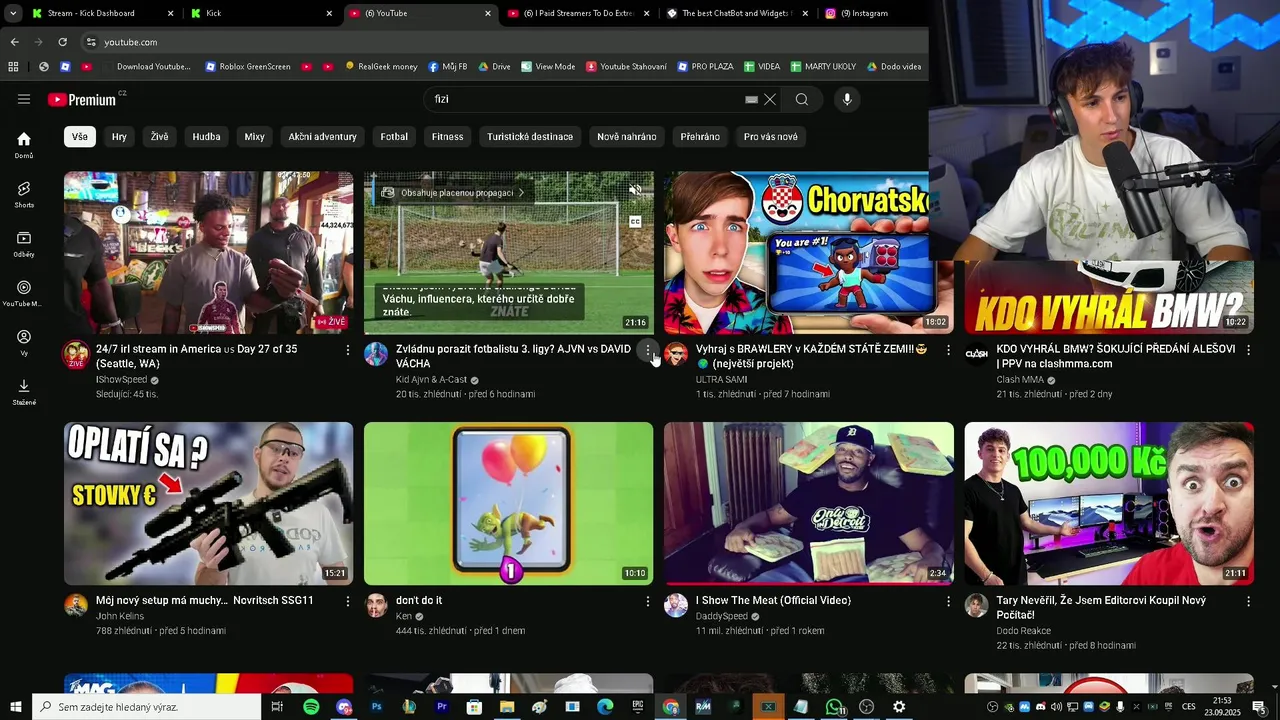The image size is (1280, 720).
Task: Select the Mixy filter chip
Action: point(255,137)
